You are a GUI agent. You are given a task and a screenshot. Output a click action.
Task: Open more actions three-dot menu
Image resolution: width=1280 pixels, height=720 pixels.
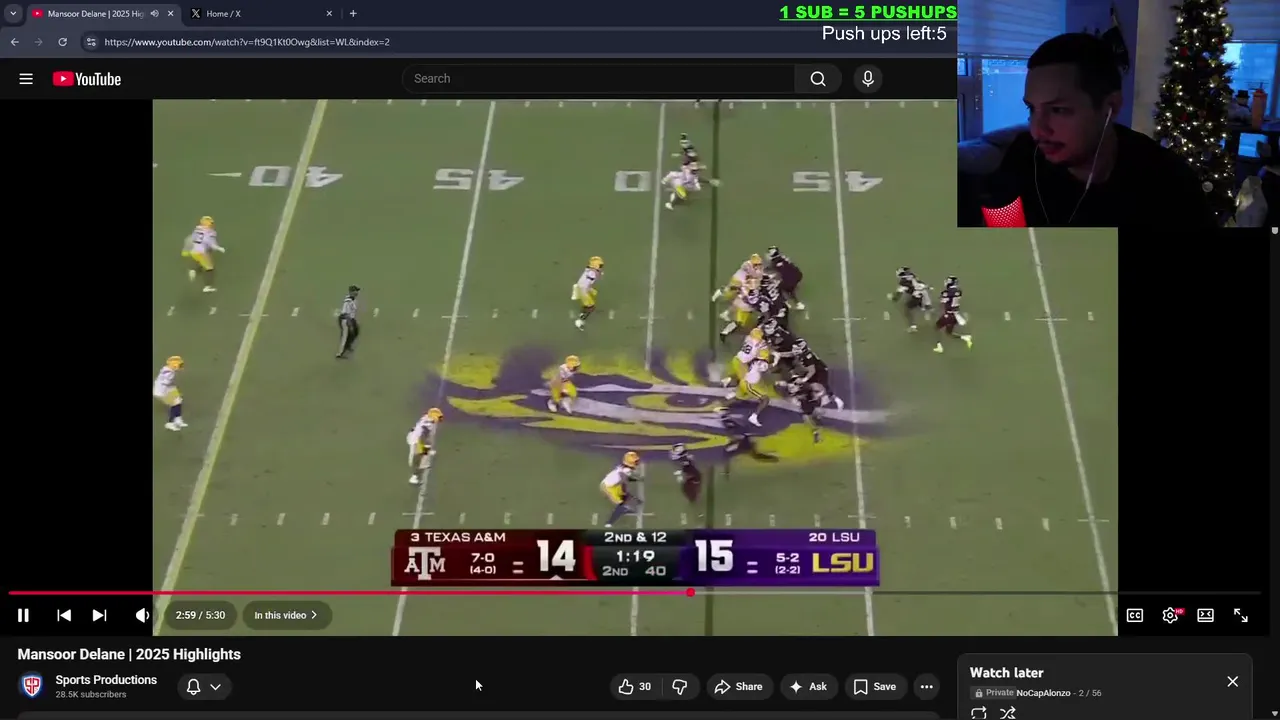[927, 686]
